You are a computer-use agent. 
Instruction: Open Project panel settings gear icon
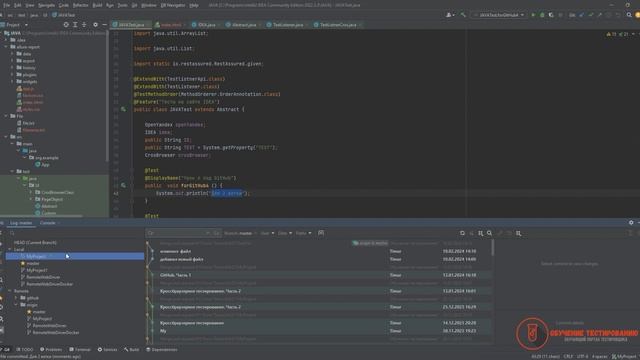click(96, 24)
